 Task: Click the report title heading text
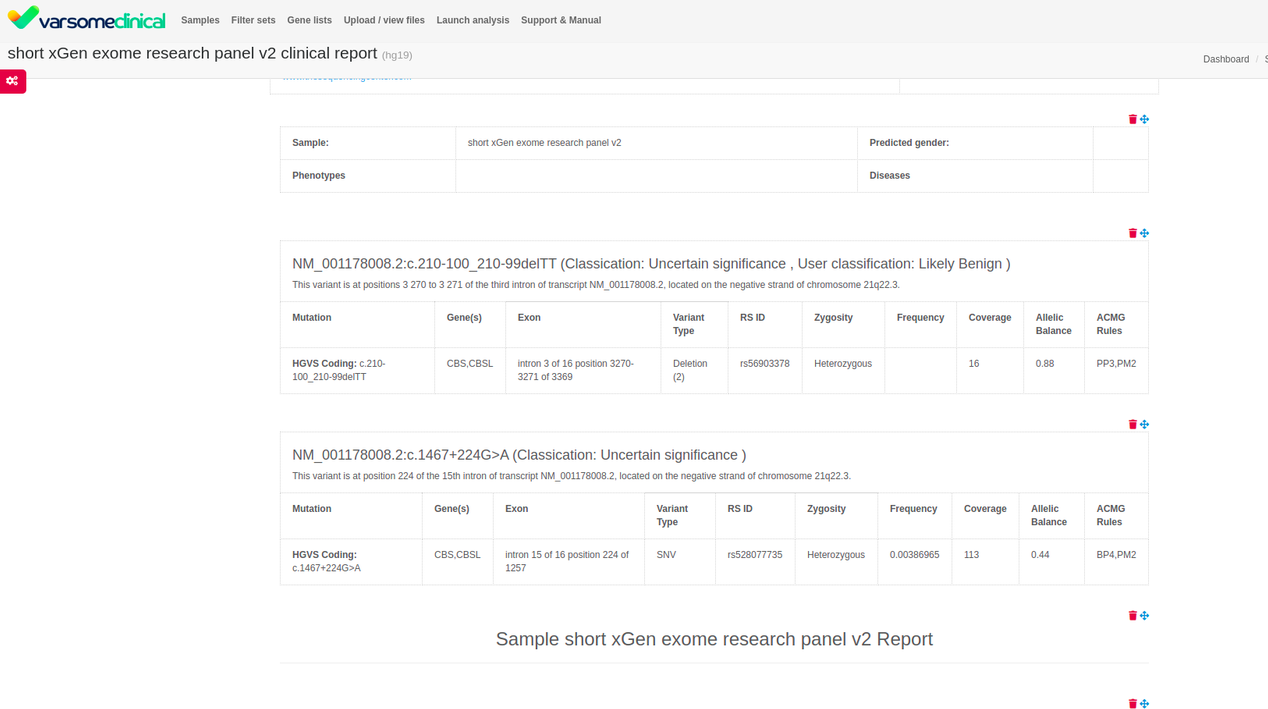192,53
